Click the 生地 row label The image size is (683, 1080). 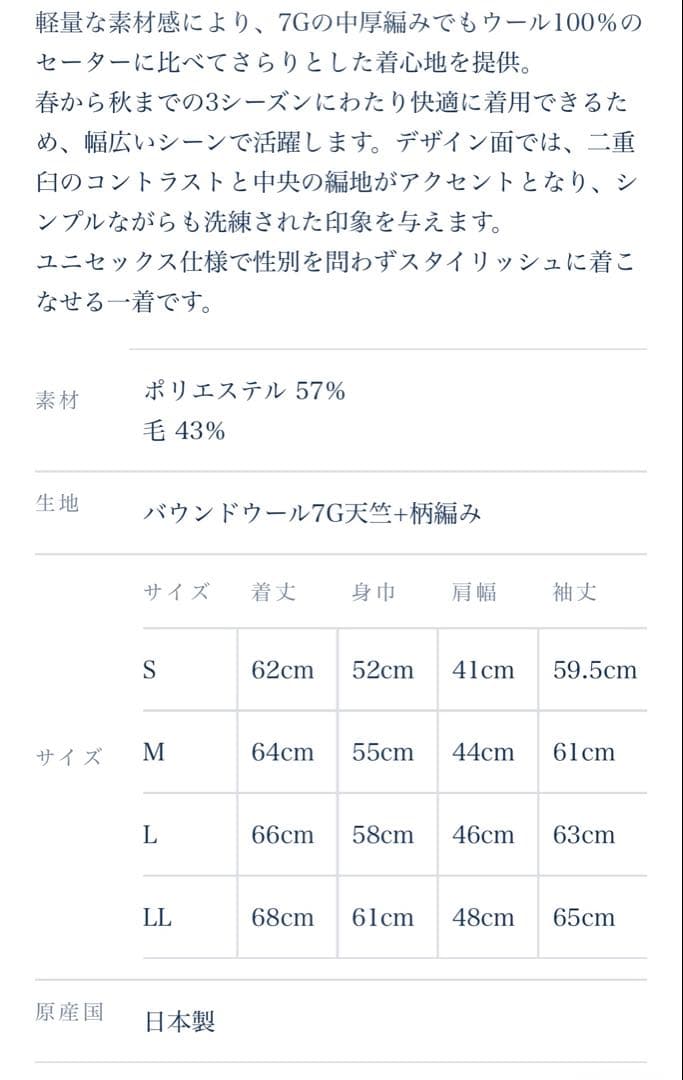(x=56, y=503)
